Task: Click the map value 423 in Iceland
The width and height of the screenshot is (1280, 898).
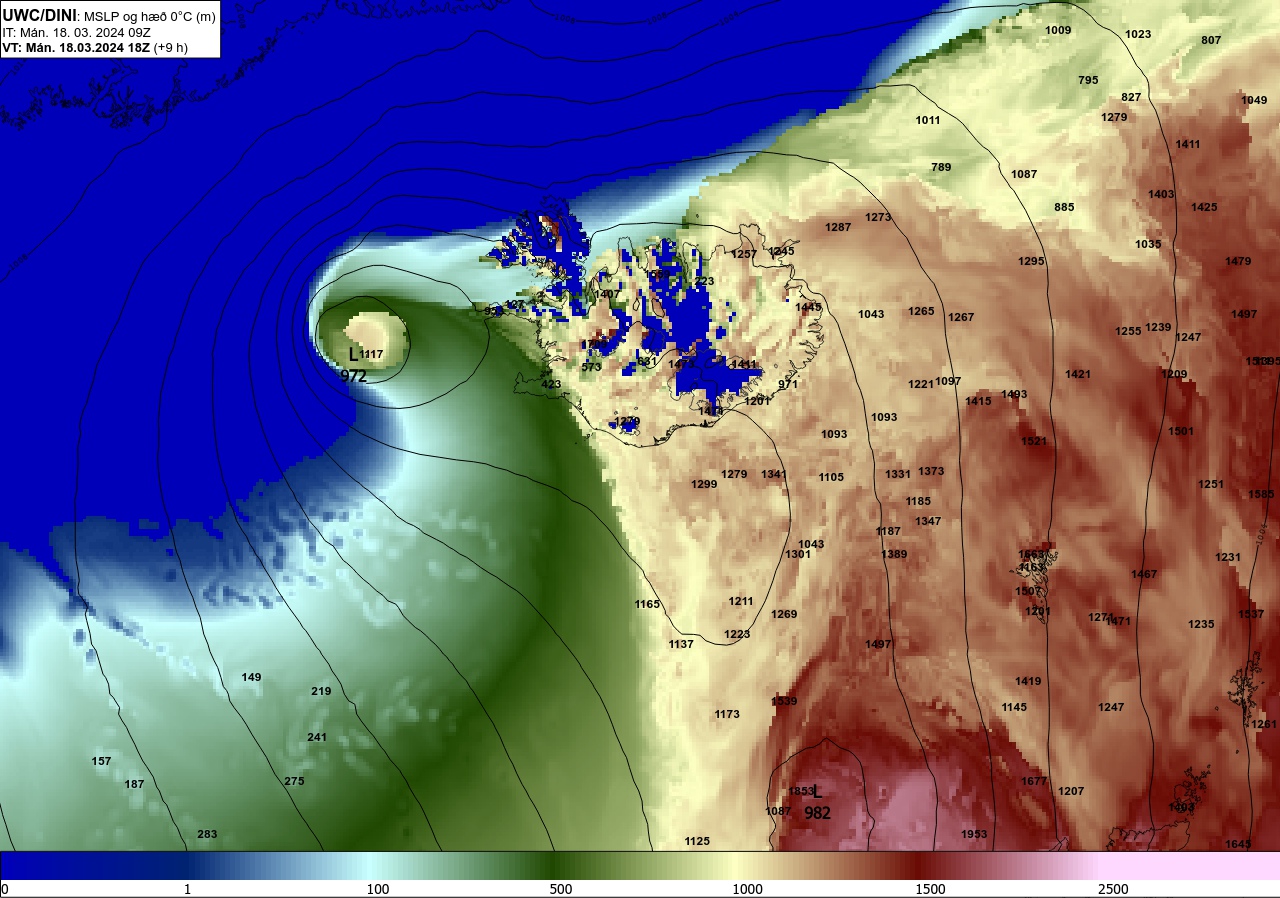Action: coord(551,384)
